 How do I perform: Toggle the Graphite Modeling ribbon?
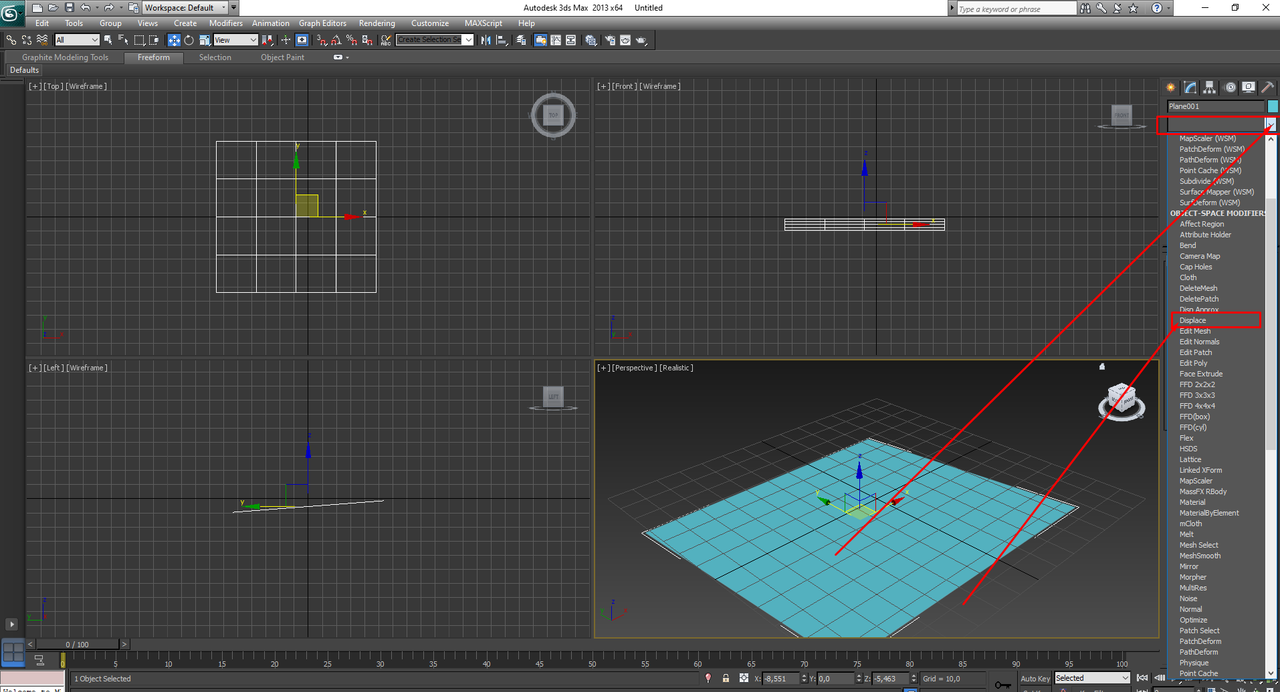pyautogui.click(x=540, y=40)
